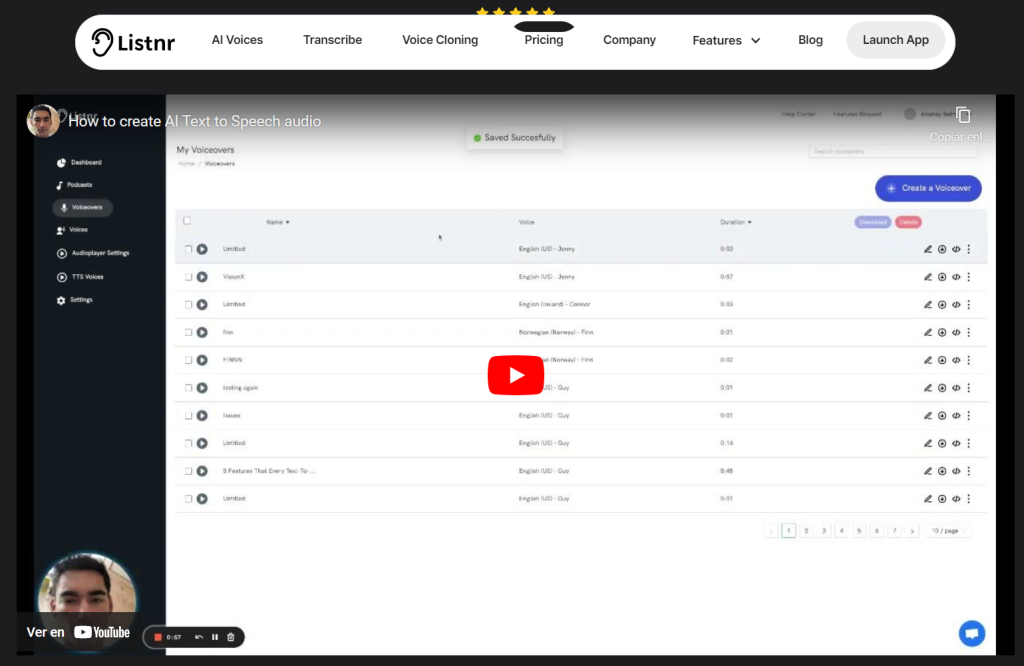1024x666 pixels.
Task: Click the edit pencil for the VisionX row
Action: [x=927, y=277]
